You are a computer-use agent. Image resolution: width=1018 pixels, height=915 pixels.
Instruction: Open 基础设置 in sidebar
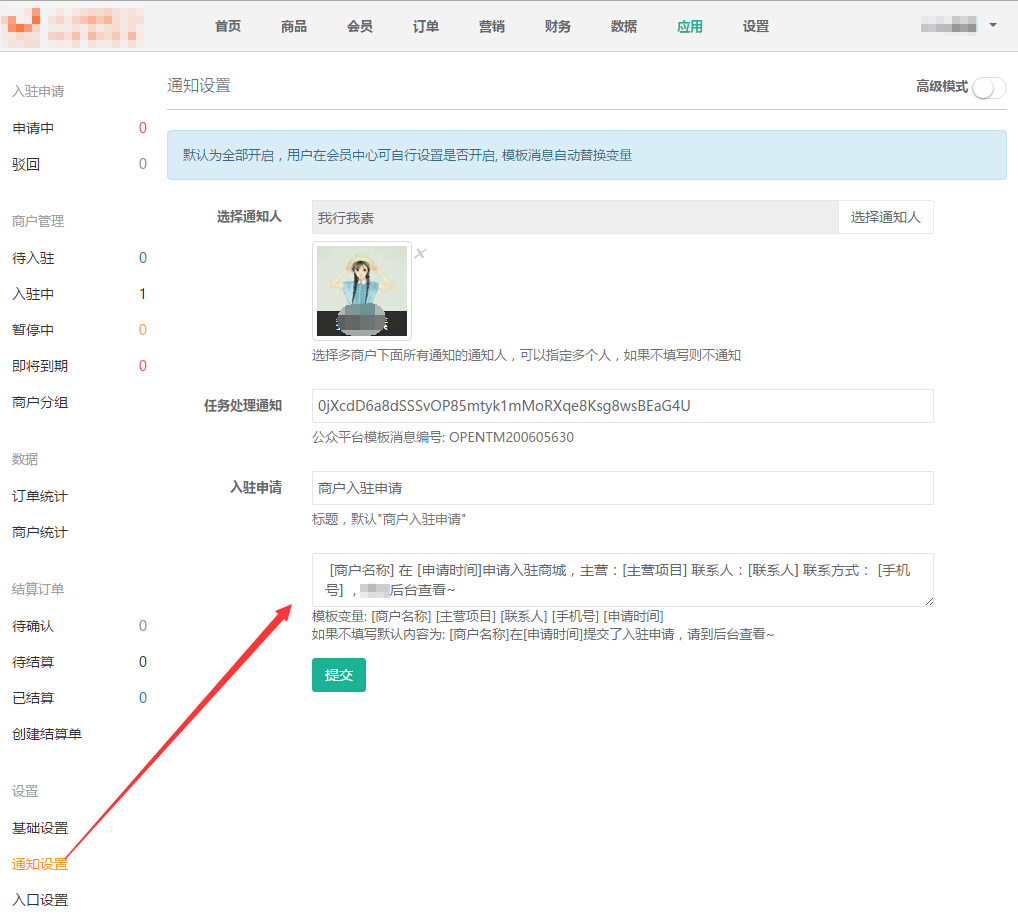point(40,828)
